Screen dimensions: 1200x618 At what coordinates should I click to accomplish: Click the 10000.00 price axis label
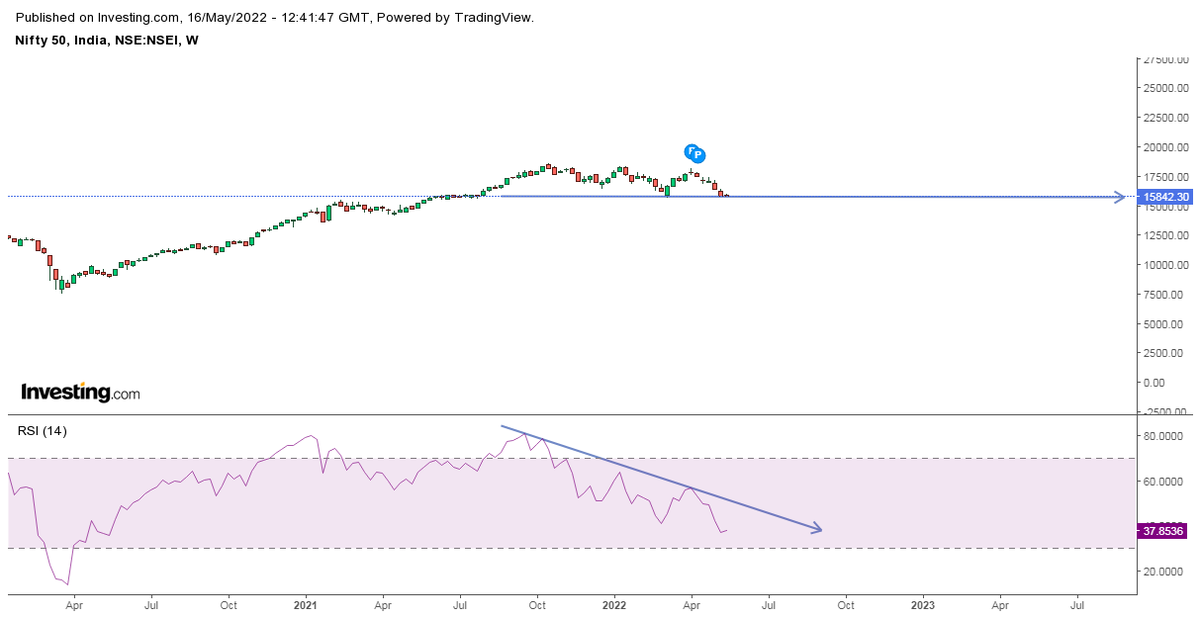click(1167, 265)
